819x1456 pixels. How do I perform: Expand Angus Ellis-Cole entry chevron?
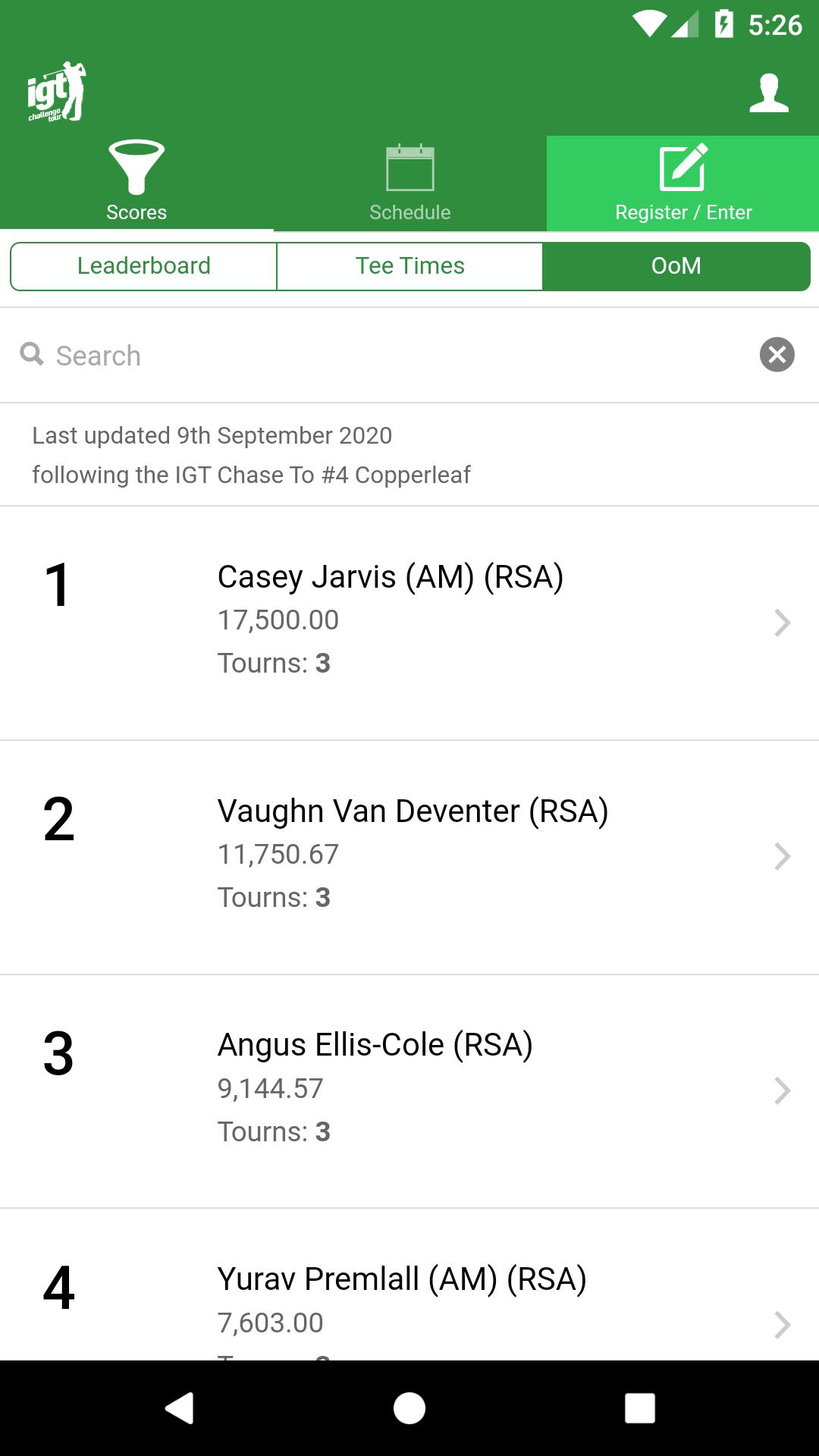(x=782, y=1090)
